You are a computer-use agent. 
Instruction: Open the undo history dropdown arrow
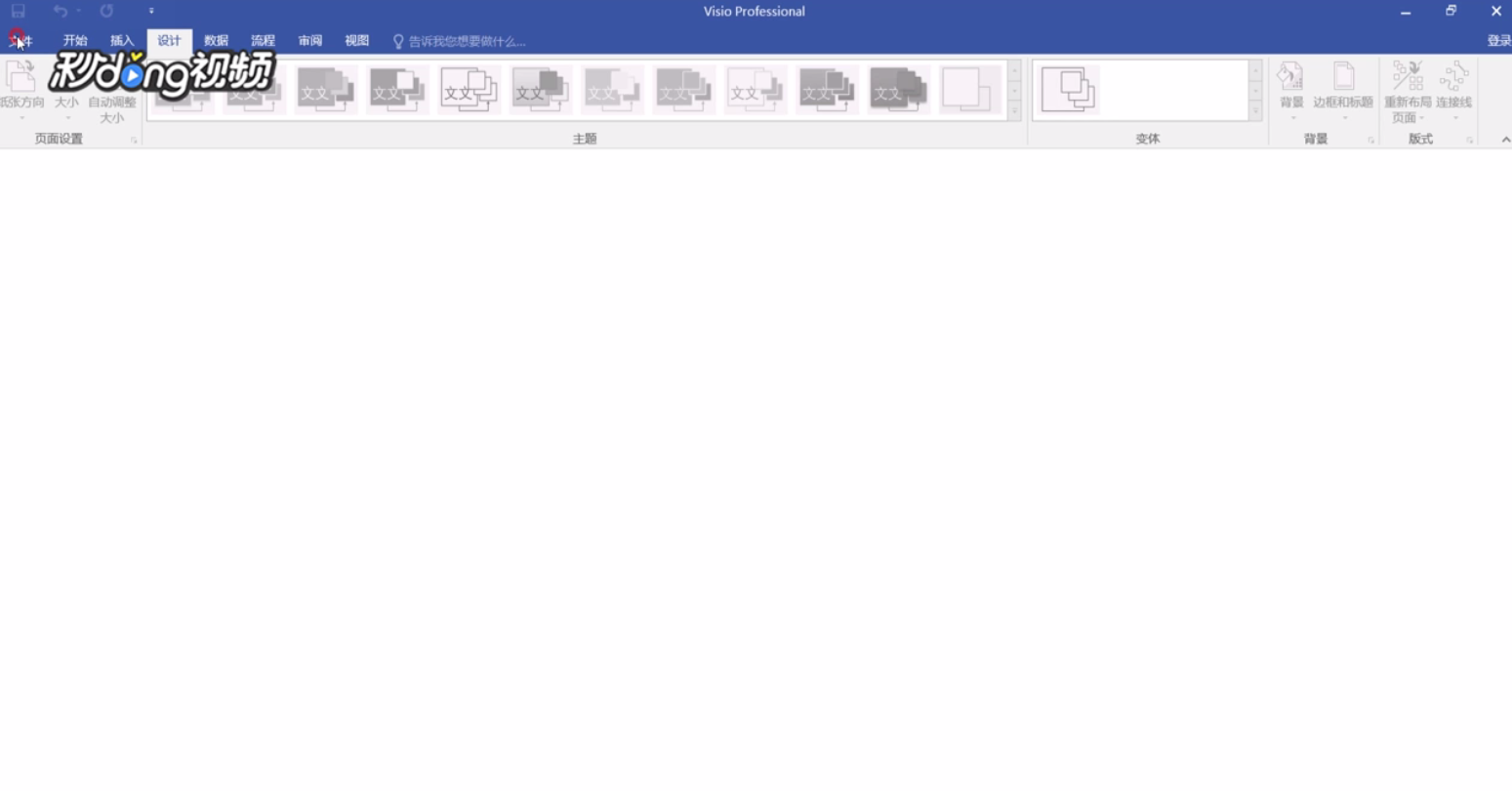pos(78,11)
